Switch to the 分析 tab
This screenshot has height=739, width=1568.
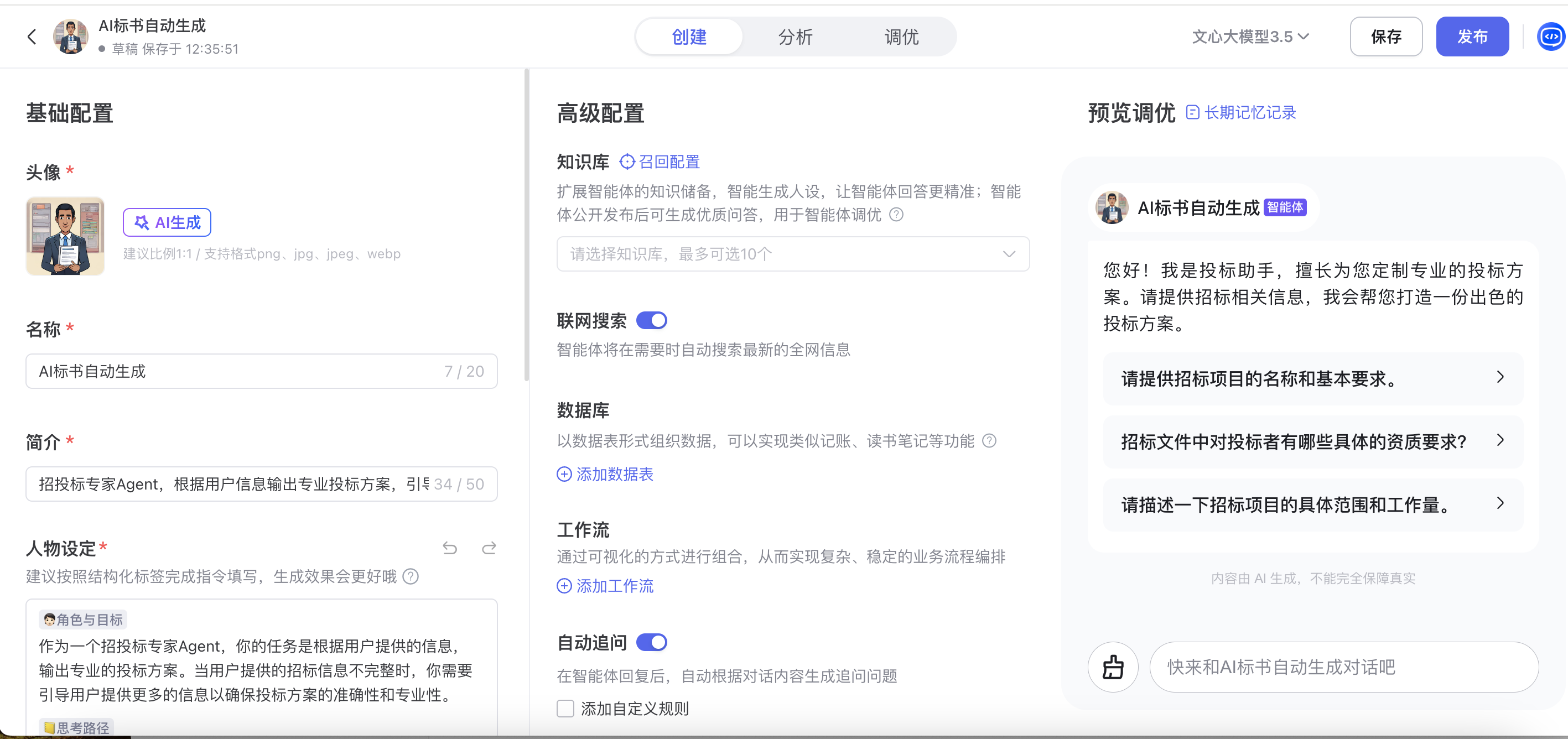point(795,37)
